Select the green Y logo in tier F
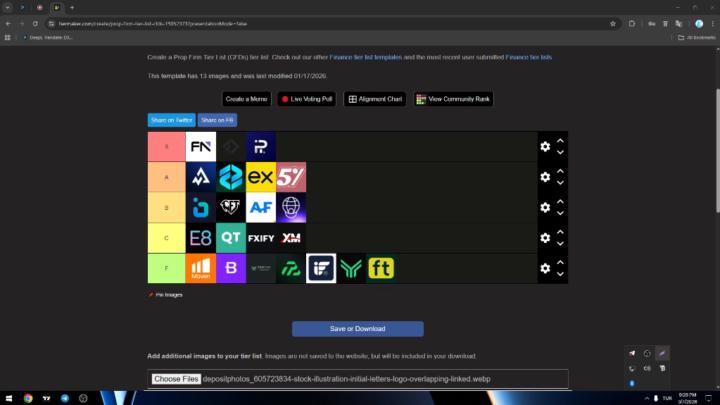 [x=351, y=268]
